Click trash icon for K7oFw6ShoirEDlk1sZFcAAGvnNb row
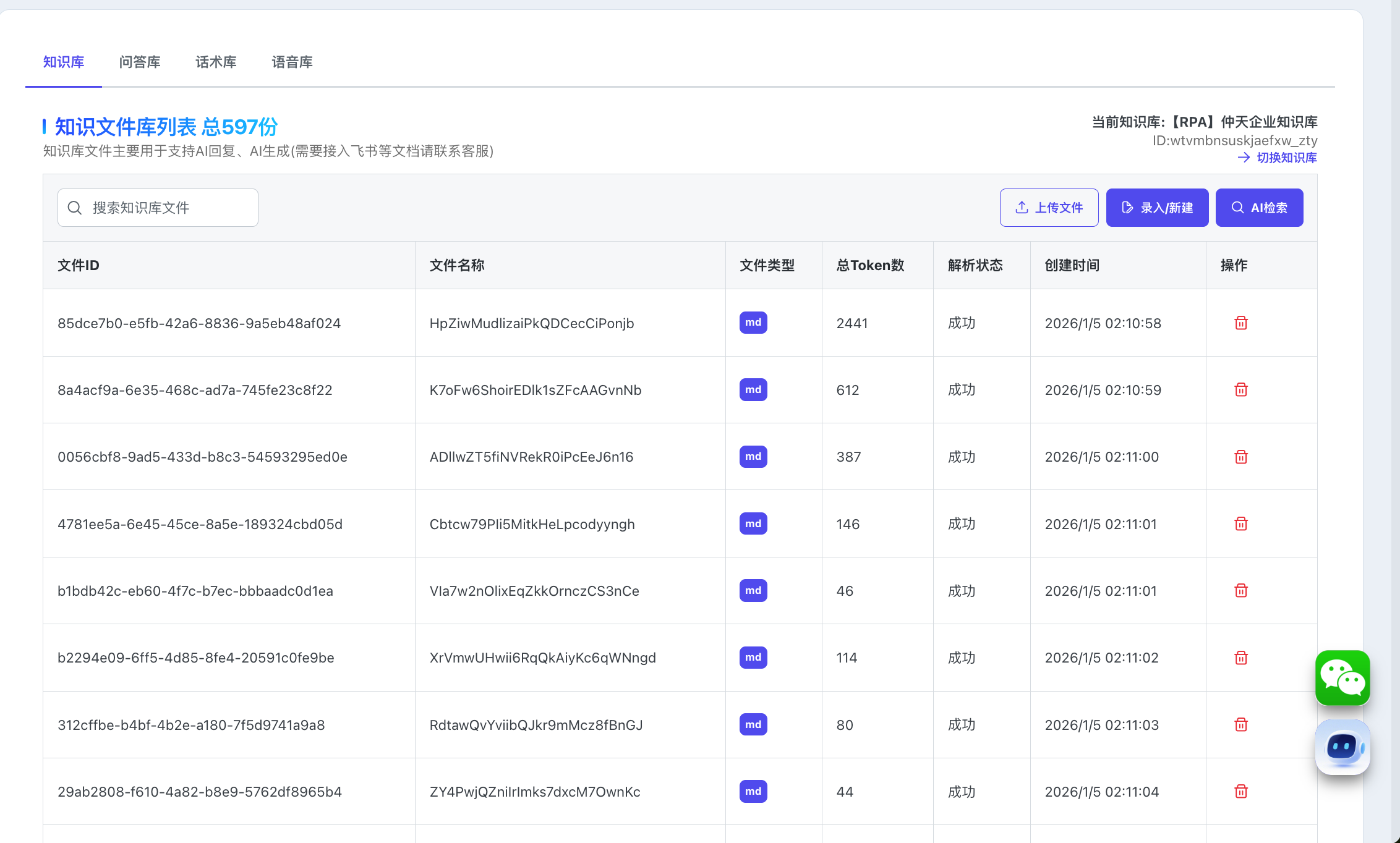 pos(1240,390)
